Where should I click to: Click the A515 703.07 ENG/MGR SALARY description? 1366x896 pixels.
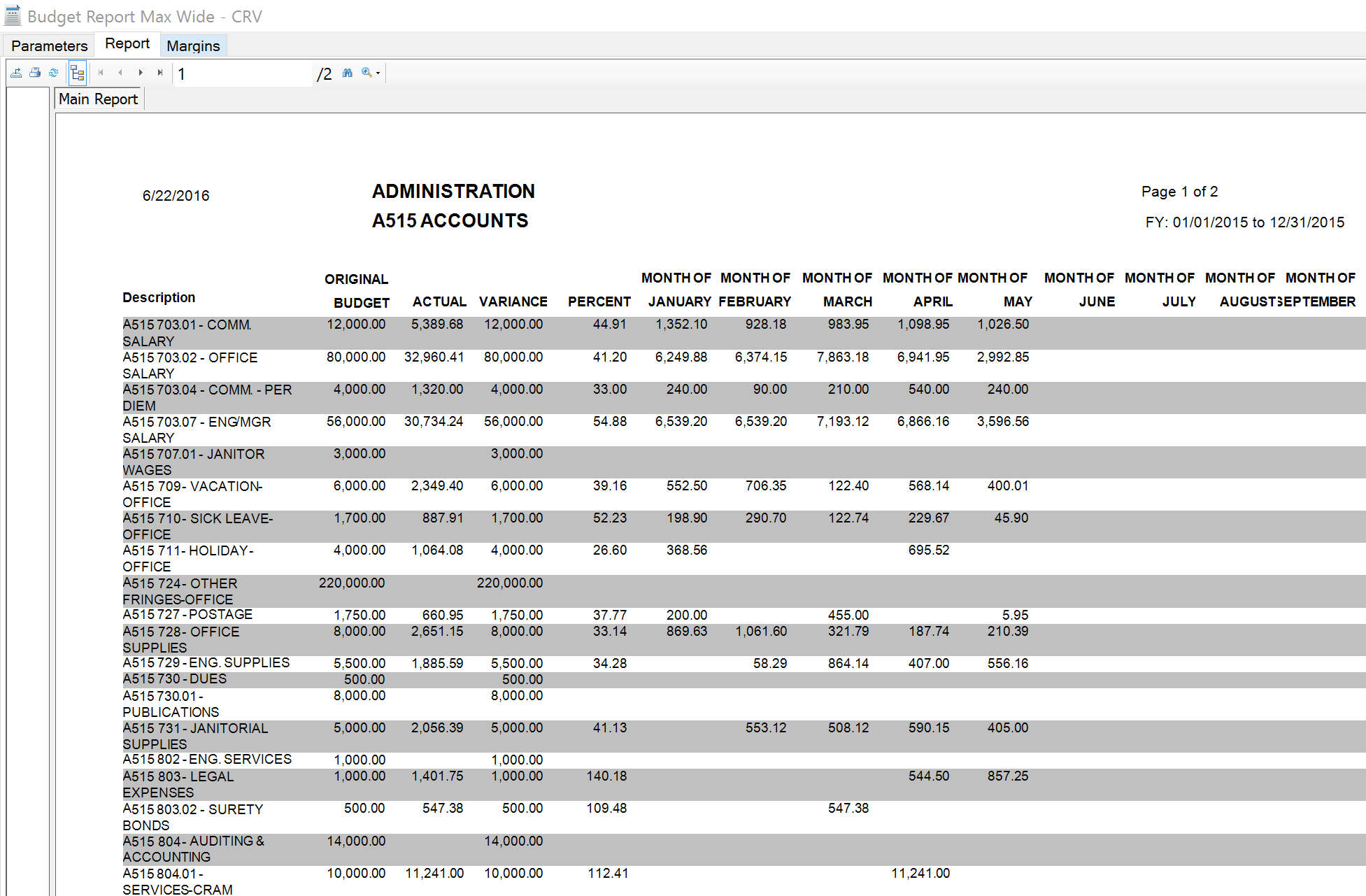tap(197, 429)
